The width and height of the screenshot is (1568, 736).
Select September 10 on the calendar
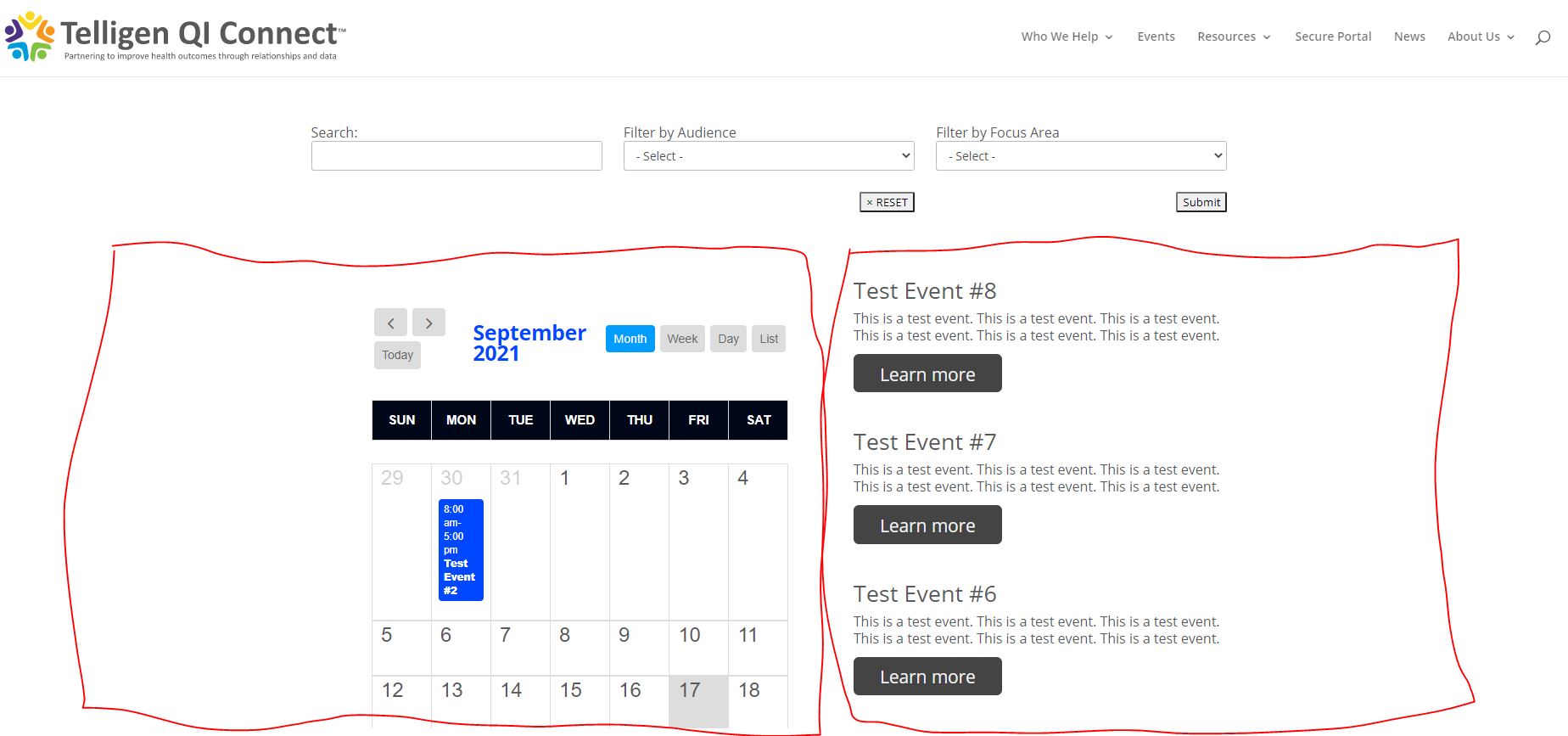(698, 648)
